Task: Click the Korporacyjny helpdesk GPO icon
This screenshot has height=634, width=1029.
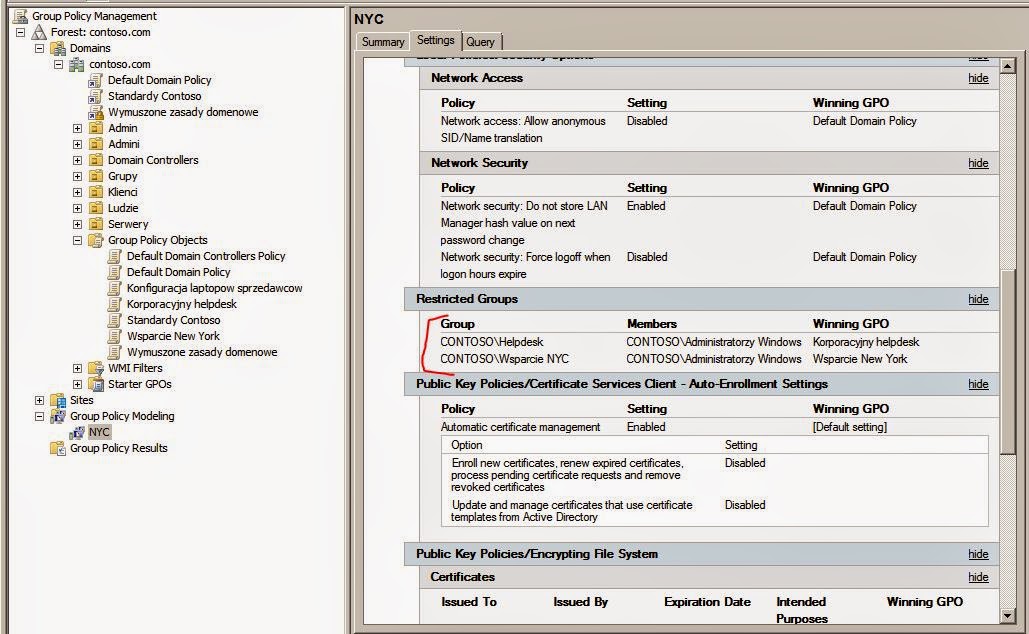Action: [115, 304]
